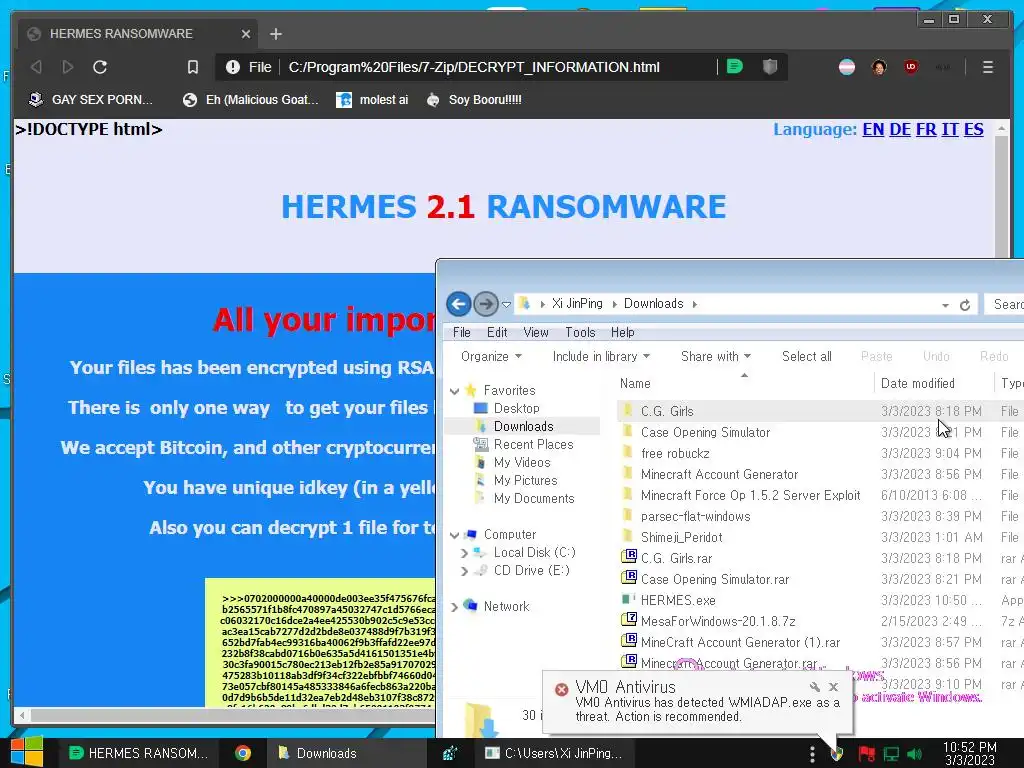
Task: Open the Explorer Help menu
Action: click(622, 332)
